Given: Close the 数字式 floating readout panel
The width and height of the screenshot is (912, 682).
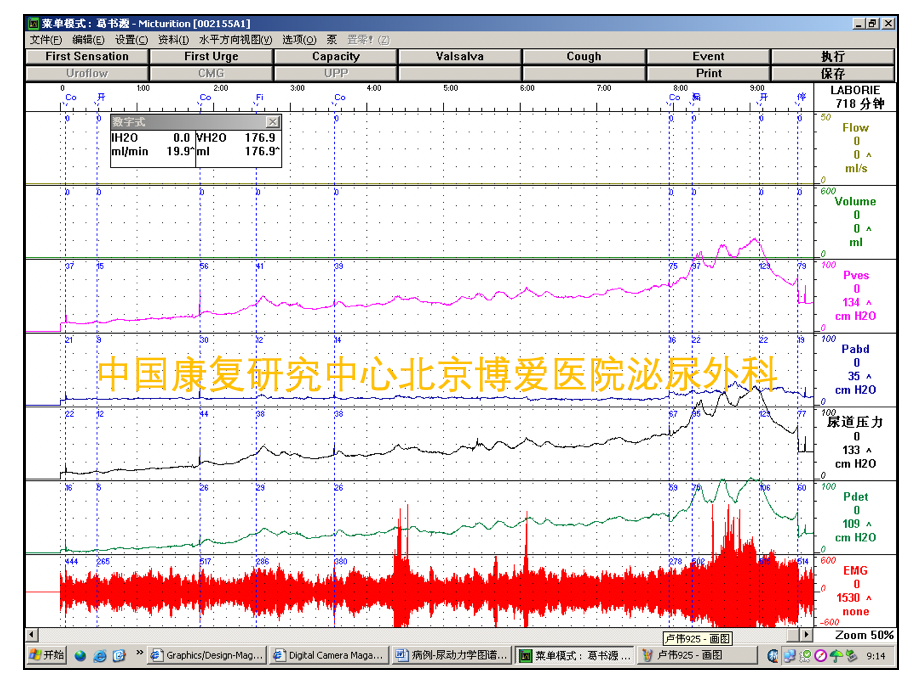Looking at the screenshot, I should point(272,122).
